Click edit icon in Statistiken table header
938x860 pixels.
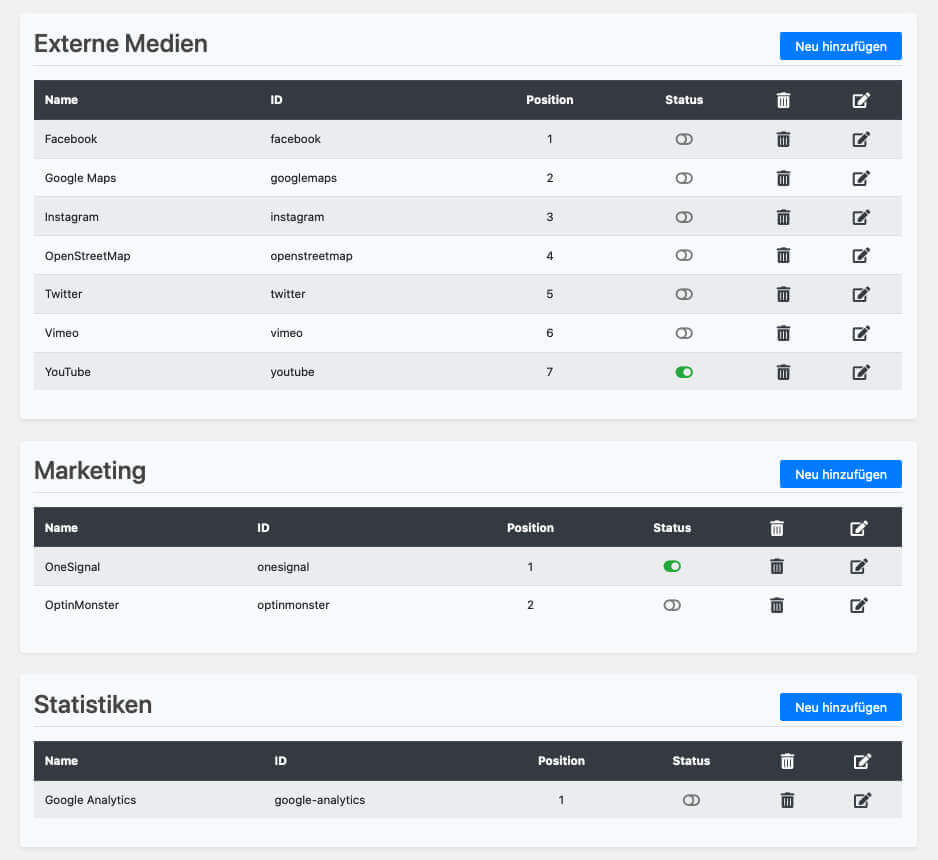point(862,761)
